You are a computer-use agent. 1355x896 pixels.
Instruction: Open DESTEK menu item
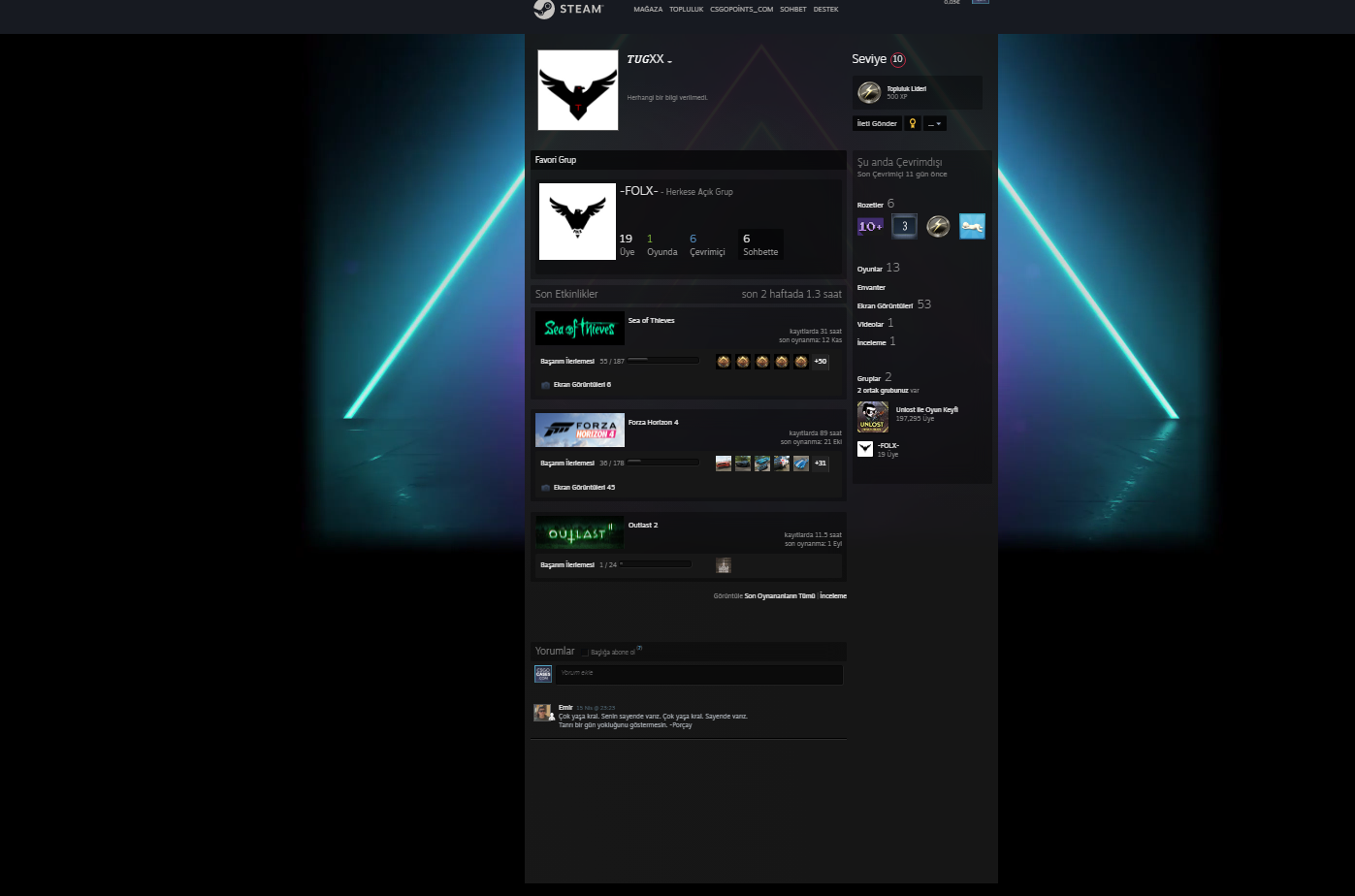point(826,10)
